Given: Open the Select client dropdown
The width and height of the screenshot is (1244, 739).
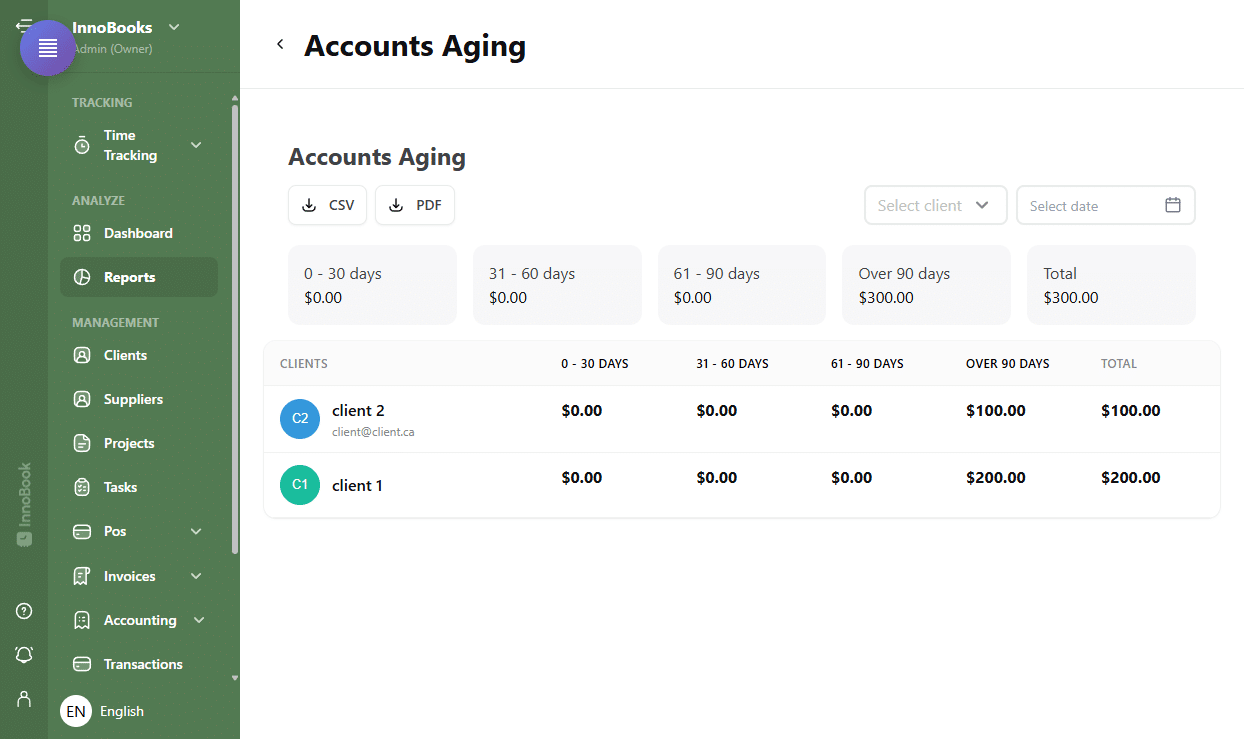Looking at the screenshot, I should (936, 205).
